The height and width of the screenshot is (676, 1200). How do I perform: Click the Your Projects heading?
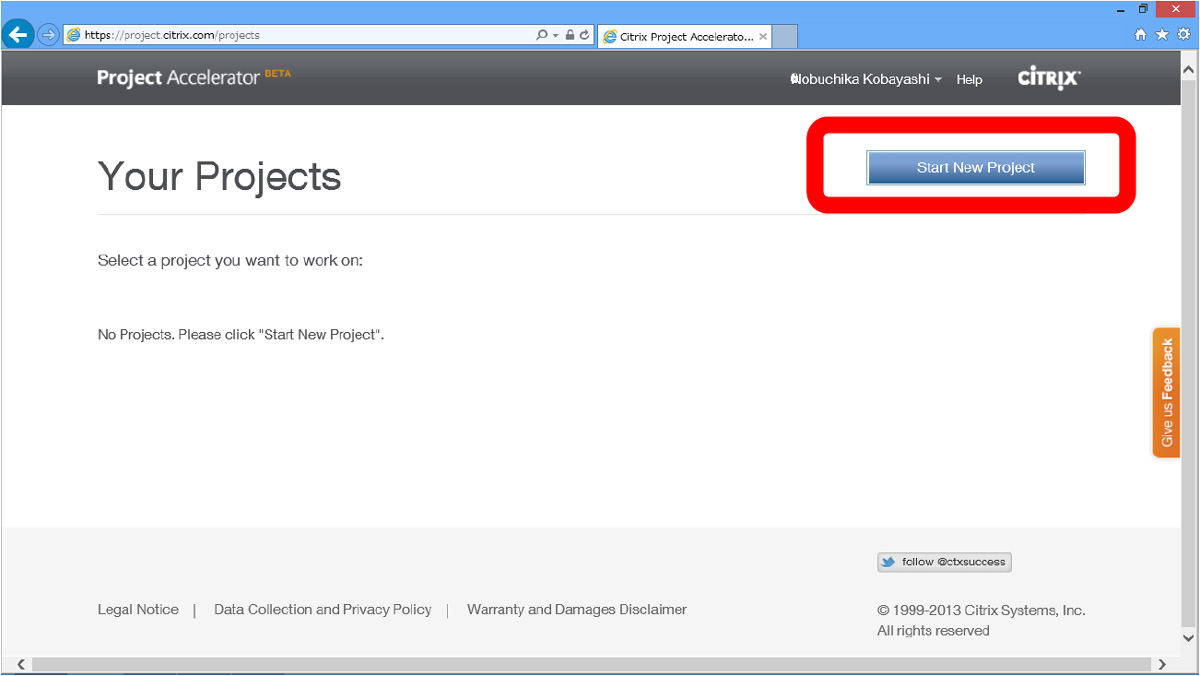tap(219, 176)
